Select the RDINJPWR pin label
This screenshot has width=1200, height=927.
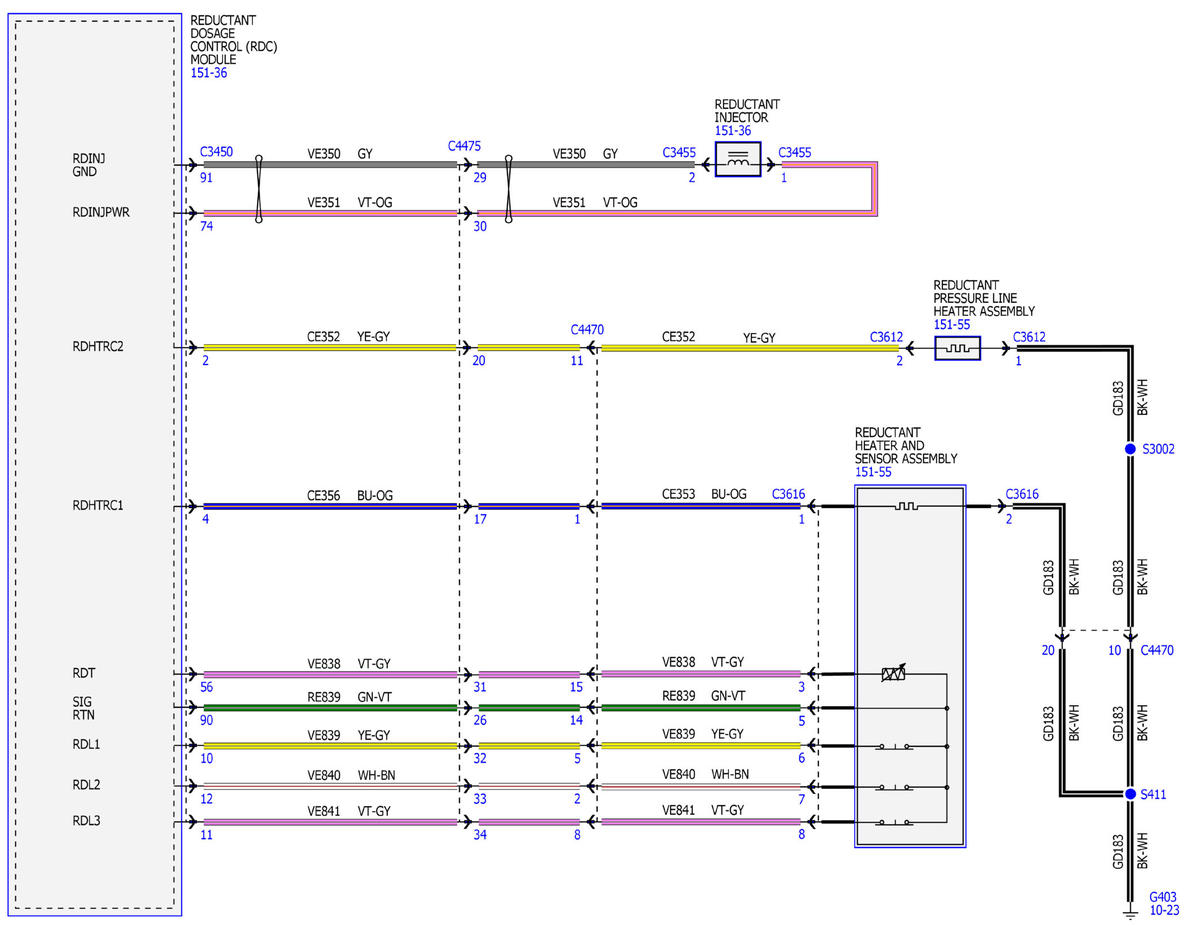tap(102, 212)
